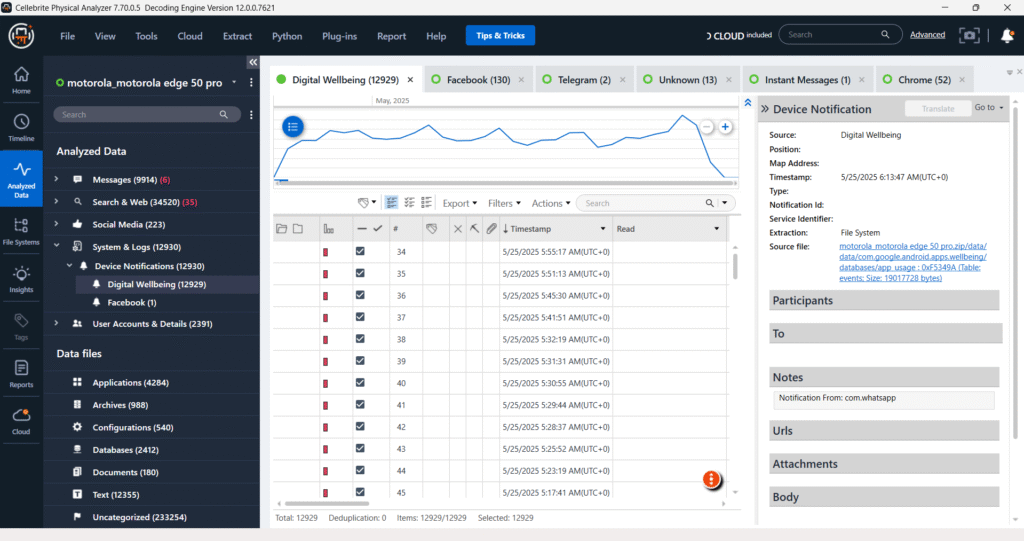This screenshot has height=541, width=1024.
Task: Expand the Search & Web tree node
Action: pos(56,201)
